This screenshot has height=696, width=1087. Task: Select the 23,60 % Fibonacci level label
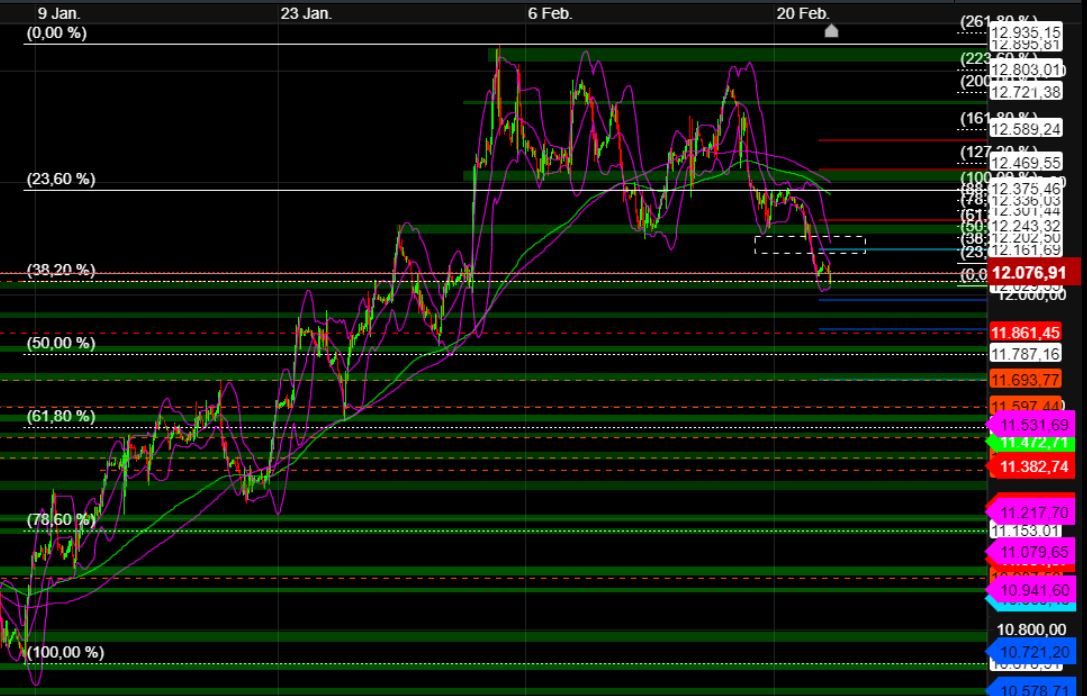coord(61,180)
